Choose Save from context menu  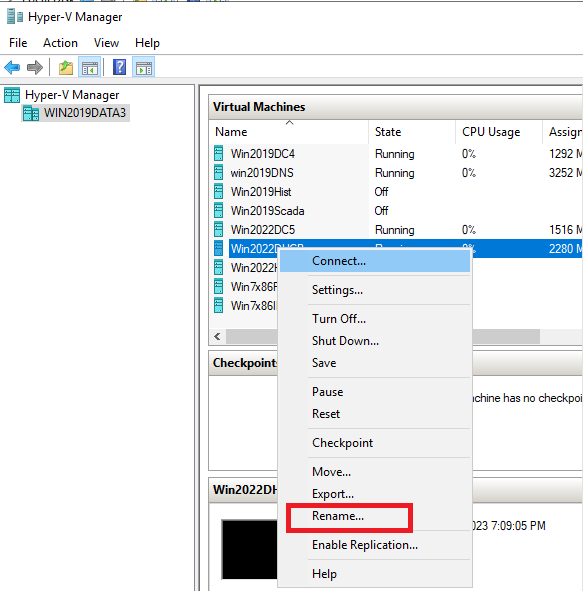(x=375, y=363)
